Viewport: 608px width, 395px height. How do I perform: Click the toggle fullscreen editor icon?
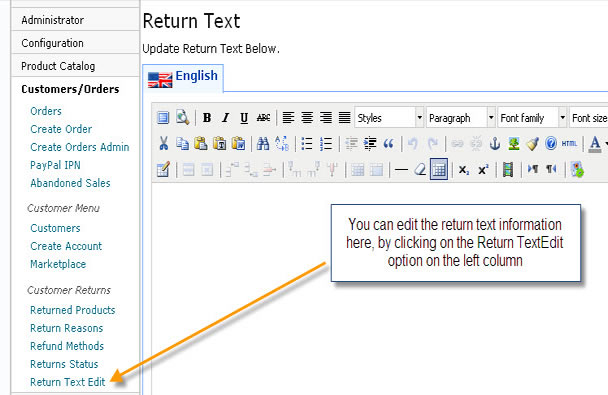[163, 117]
